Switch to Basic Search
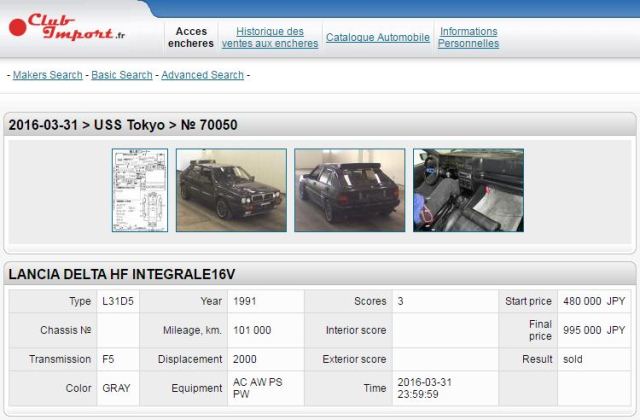The height and width of the screenshot is (420, 640). [123, 75]
